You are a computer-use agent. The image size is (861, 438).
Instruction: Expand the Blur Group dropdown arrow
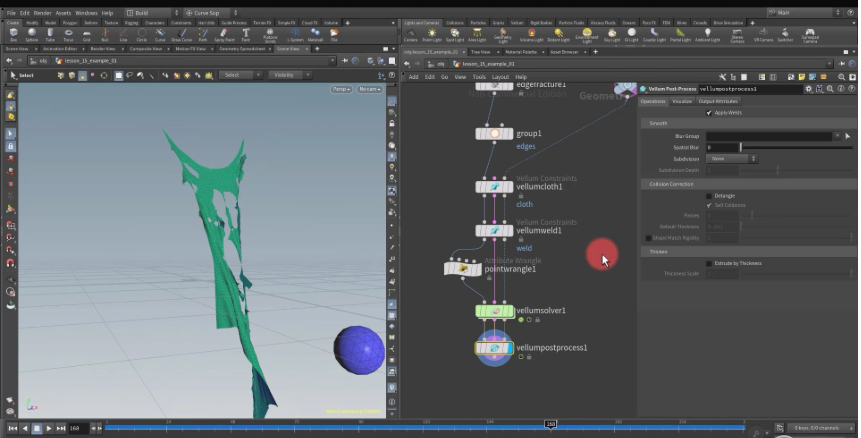point(838,135)
